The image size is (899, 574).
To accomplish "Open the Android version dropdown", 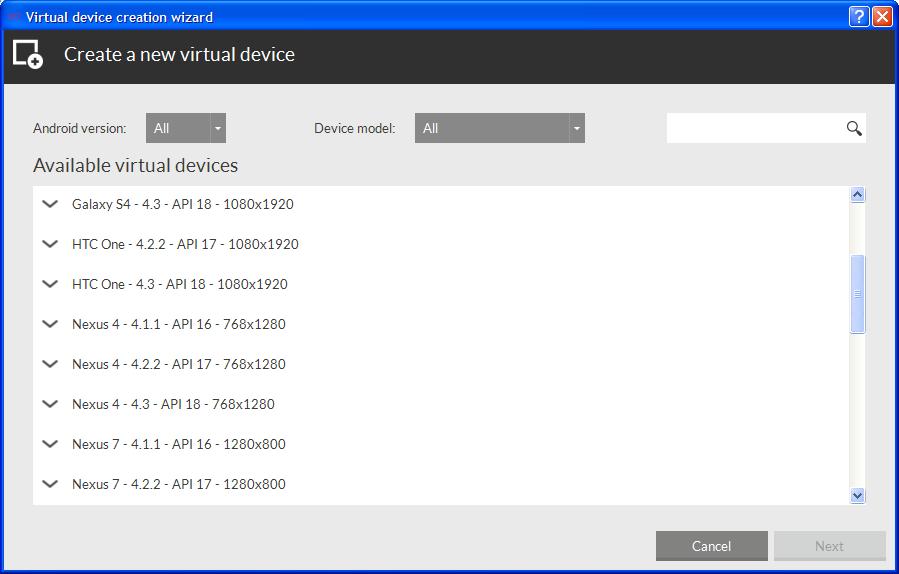I will click(x=186, y=128).
